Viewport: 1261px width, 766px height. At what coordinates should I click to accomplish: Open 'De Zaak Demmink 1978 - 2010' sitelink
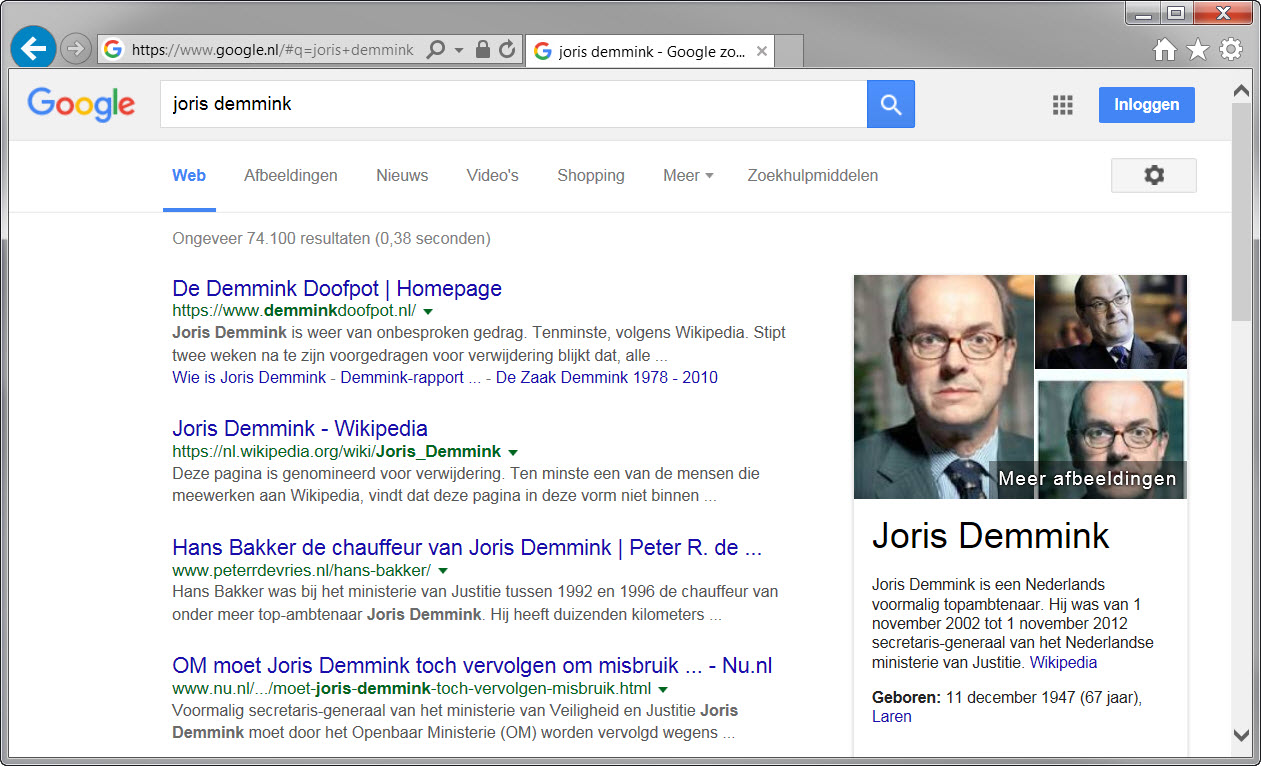click(x=607, y=378)
